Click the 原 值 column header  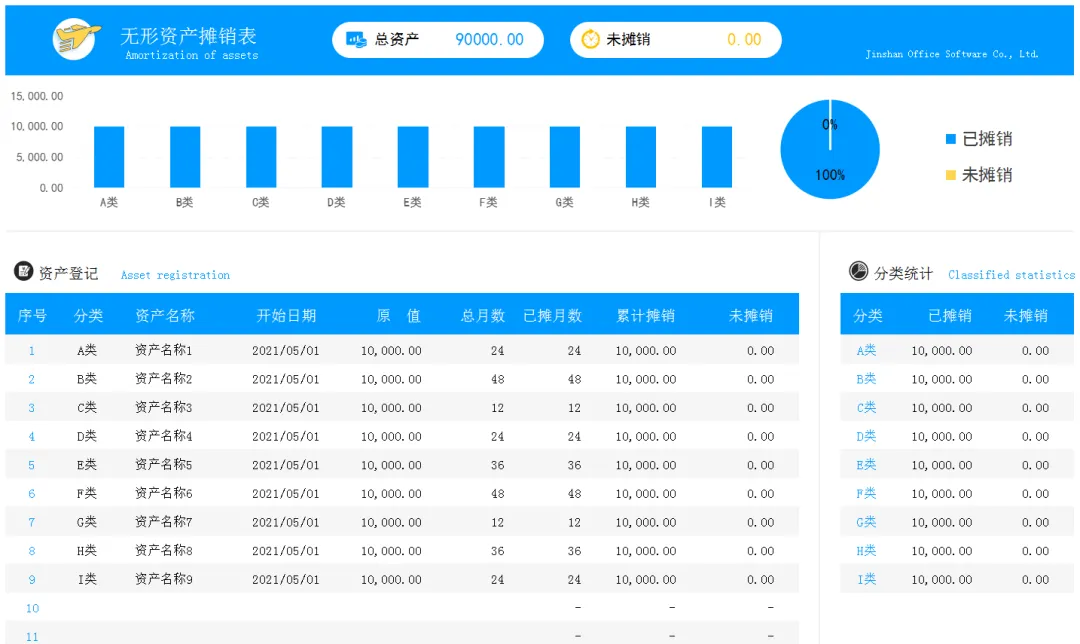398,315
